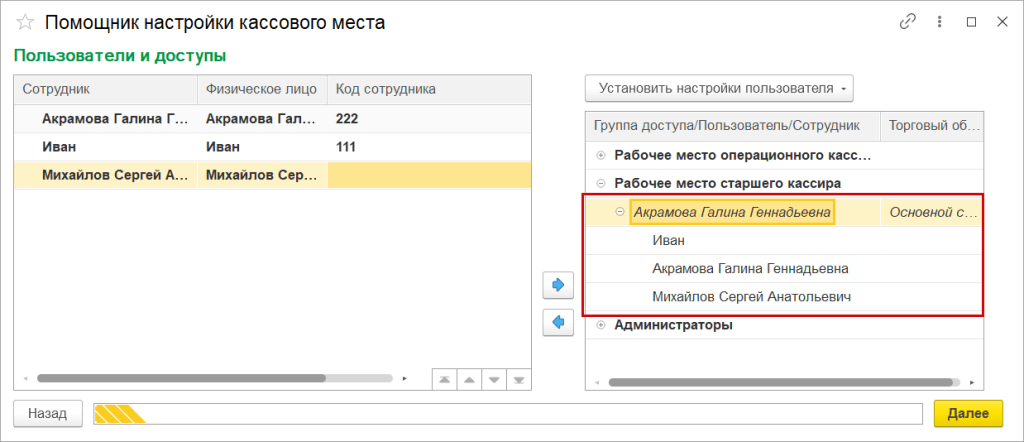
Task: Collapse the Акрамова Галина Геннадьевна node
Action: 620,212
